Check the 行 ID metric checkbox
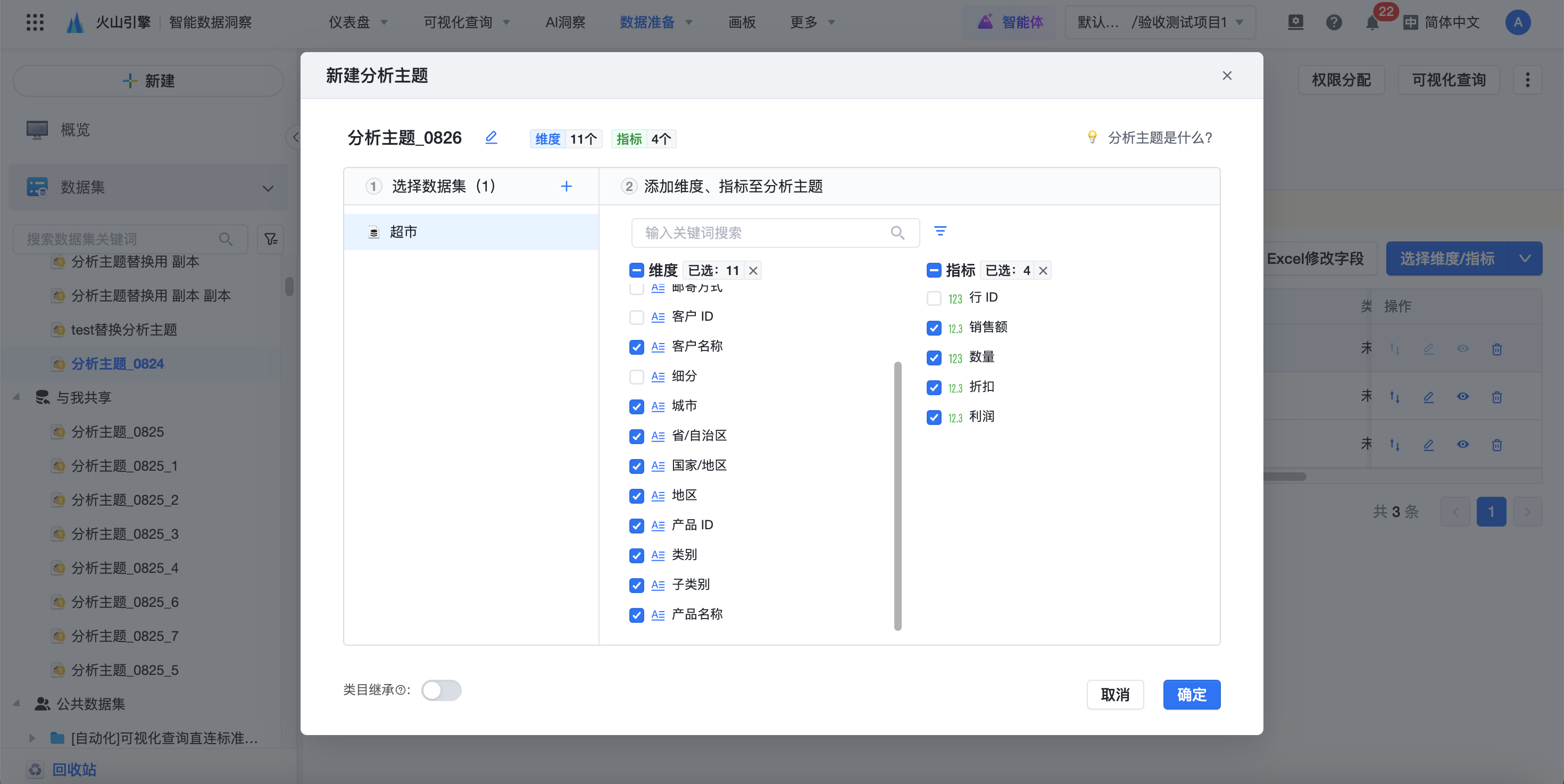The image size is (1564, 784). (934, 298)
